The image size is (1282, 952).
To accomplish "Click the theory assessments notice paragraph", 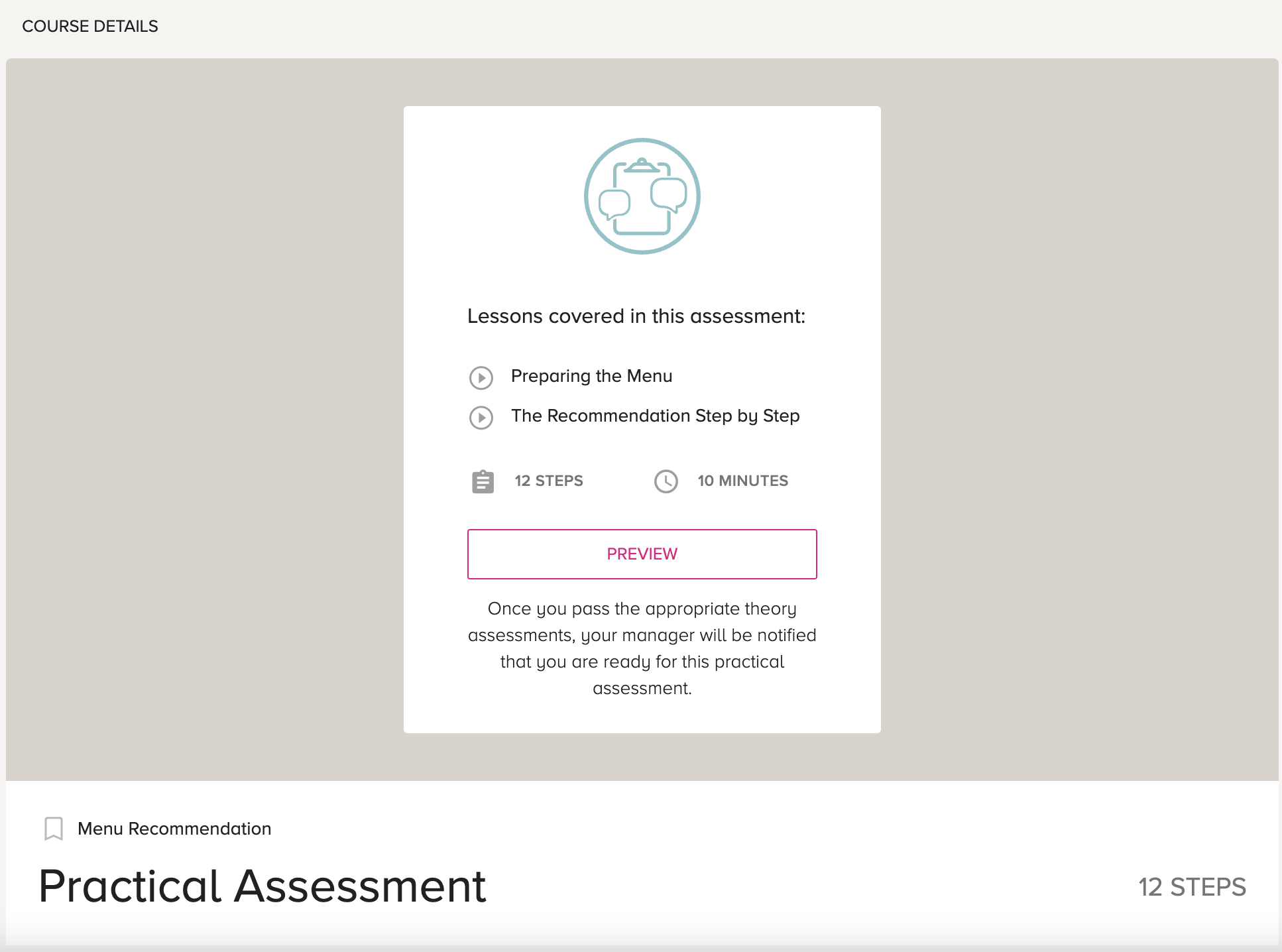I will 642,648.
